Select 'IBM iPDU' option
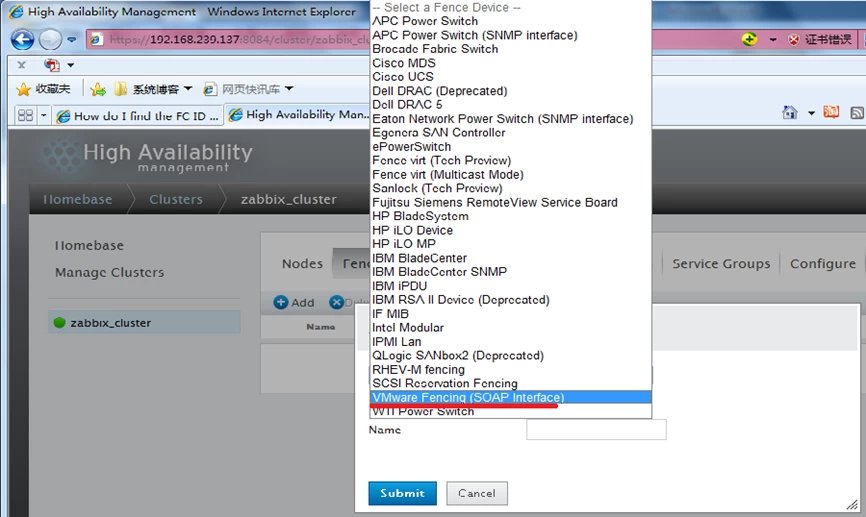Image resolution: width=866 pixels, height=517 pixels. (510, 286)
